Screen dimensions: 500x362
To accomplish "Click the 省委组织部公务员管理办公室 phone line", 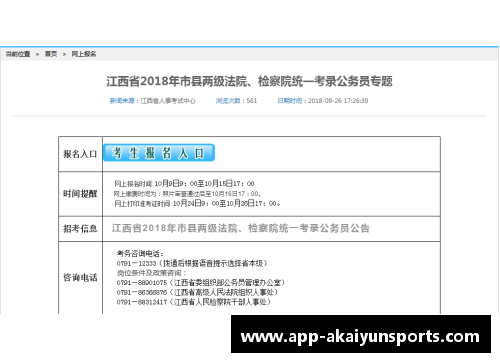I will click(x=201, y=283).
